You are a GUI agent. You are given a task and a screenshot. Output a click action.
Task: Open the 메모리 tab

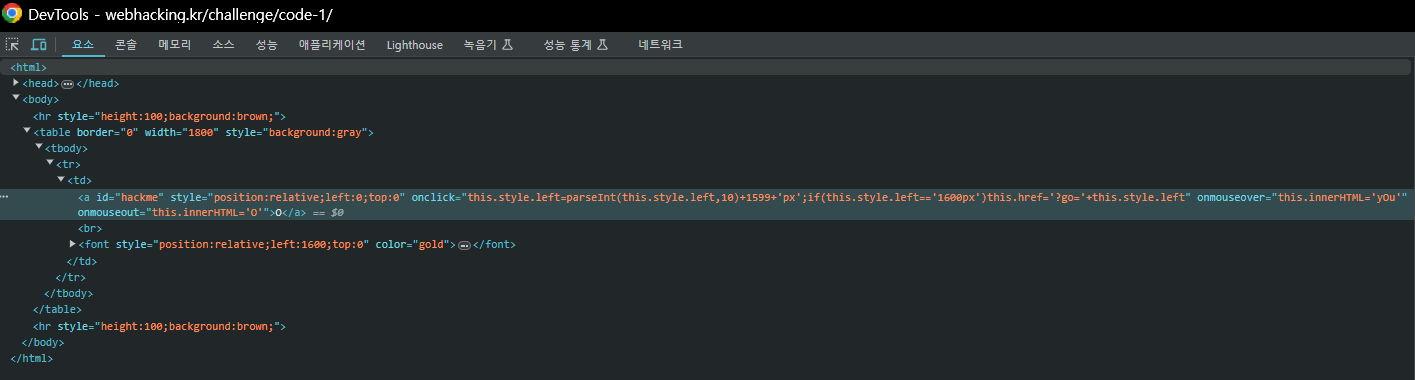pos(174,45)
